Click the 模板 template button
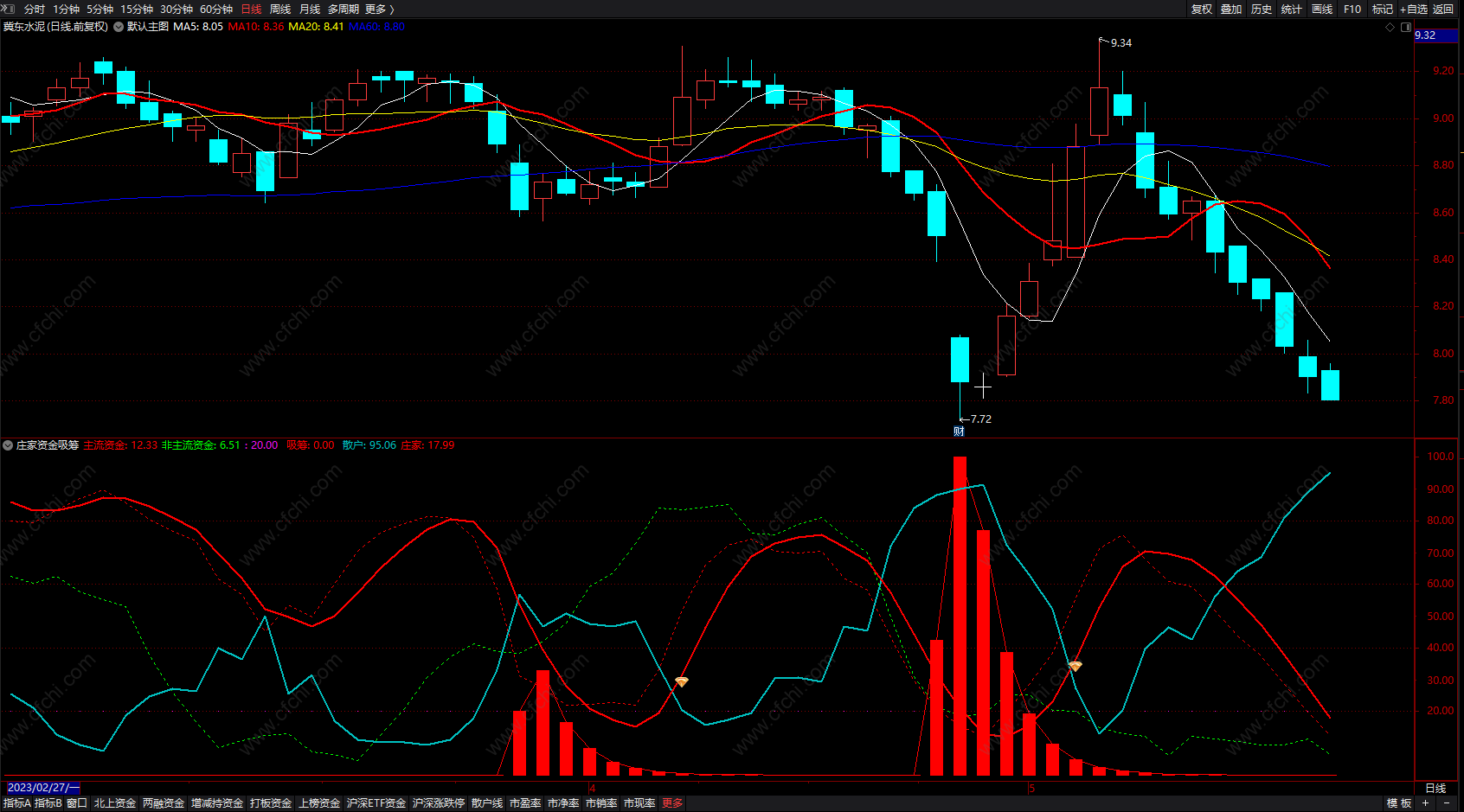The width and height of the screenshot is (1464, 812). pos(1399,803)
